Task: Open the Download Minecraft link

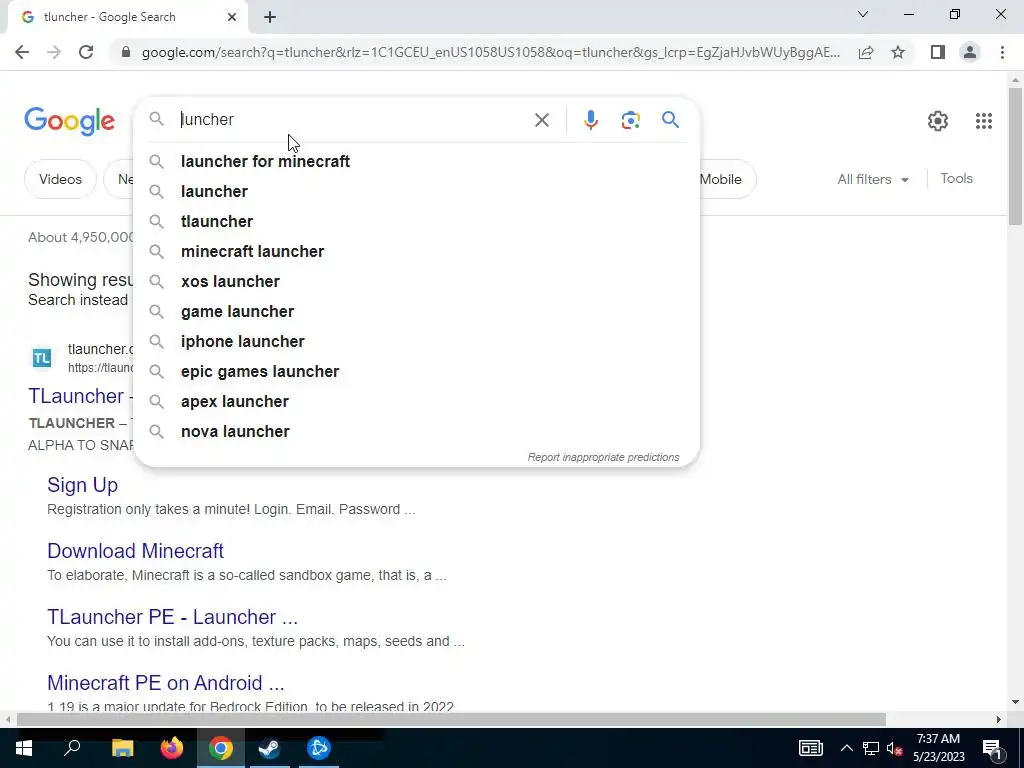Action: click(135, 551)
